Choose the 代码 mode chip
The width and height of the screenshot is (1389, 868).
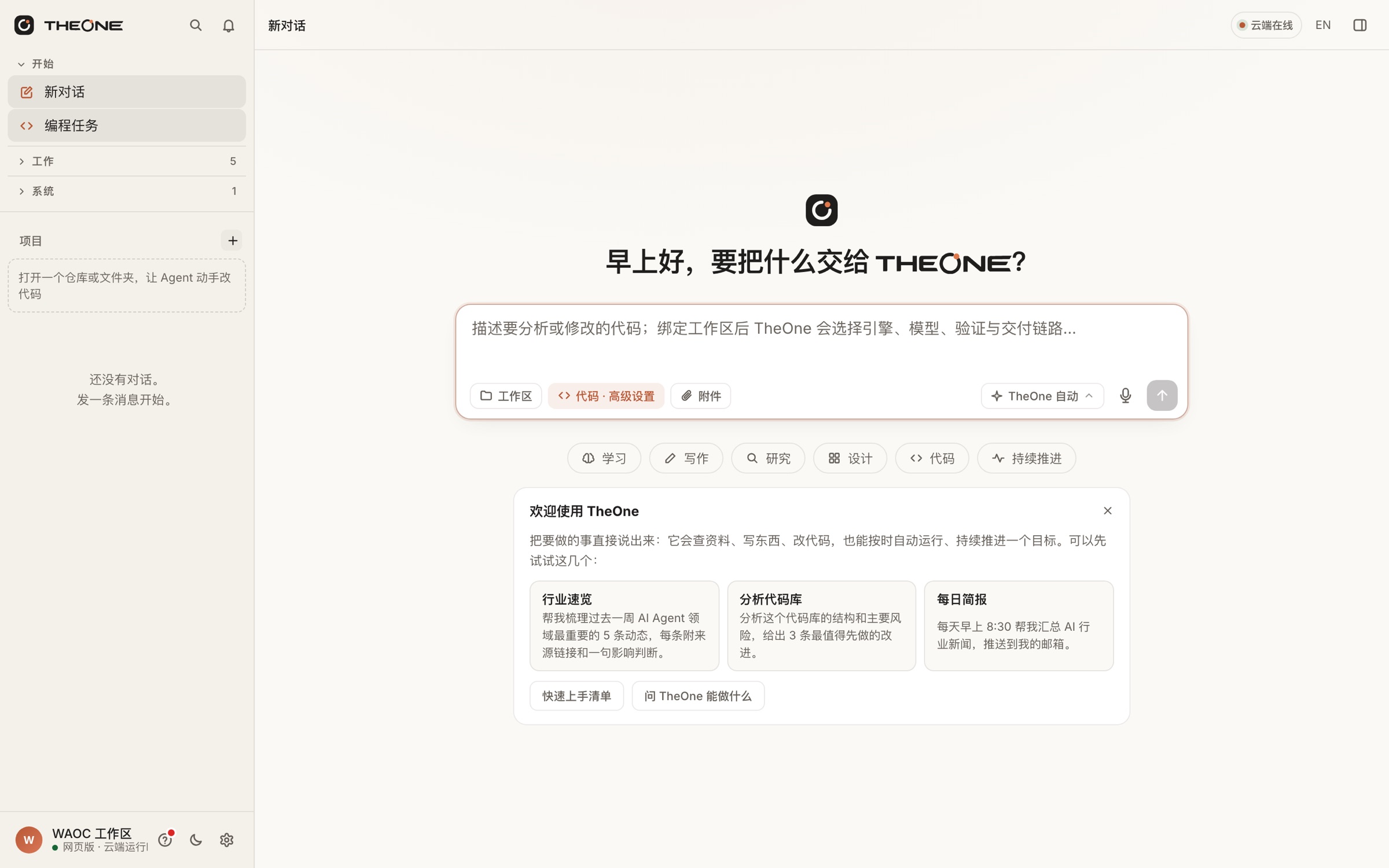coord(932,458)
